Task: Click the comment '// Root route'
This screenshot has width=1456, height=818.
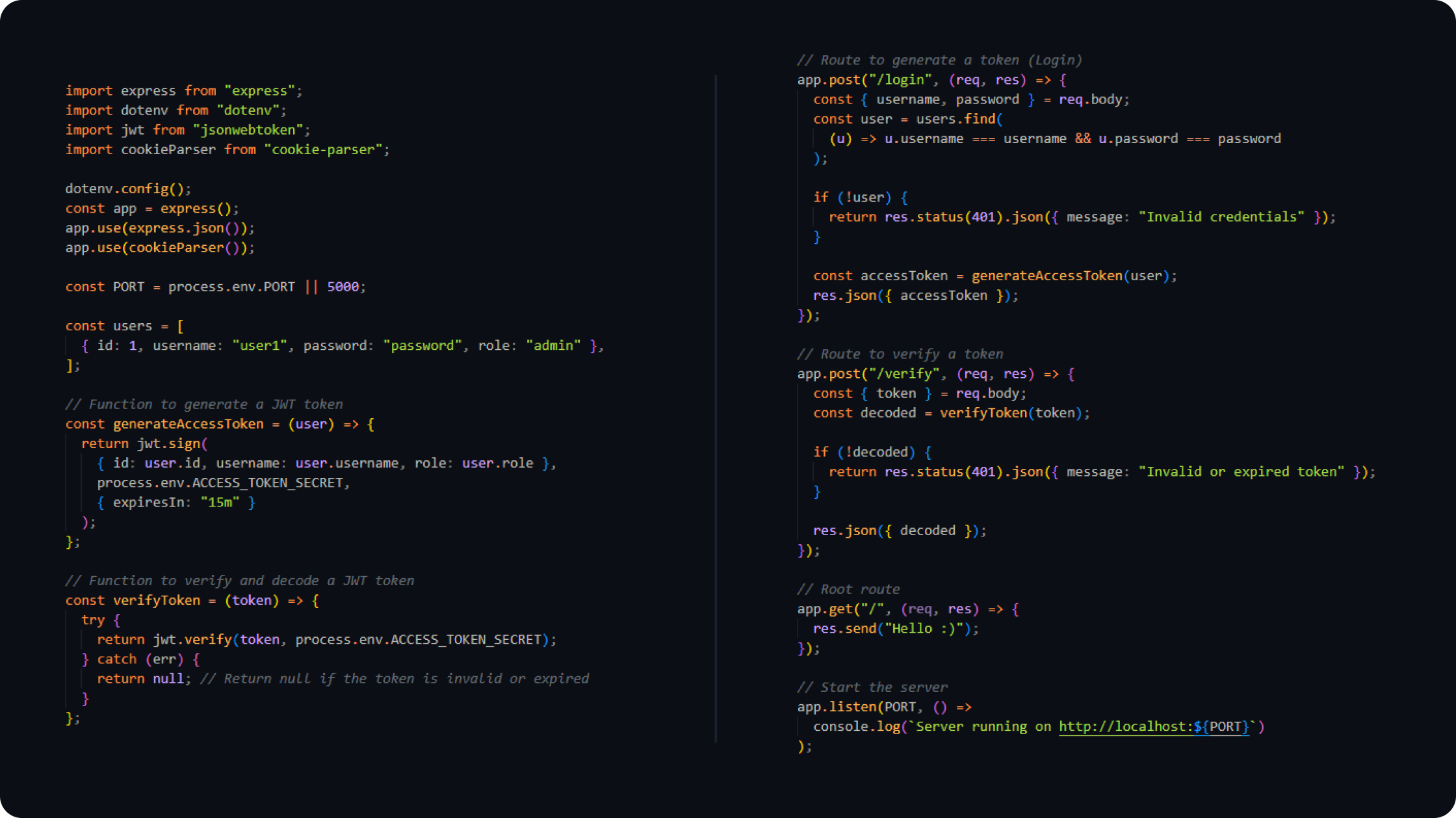Action: [849, 588]
